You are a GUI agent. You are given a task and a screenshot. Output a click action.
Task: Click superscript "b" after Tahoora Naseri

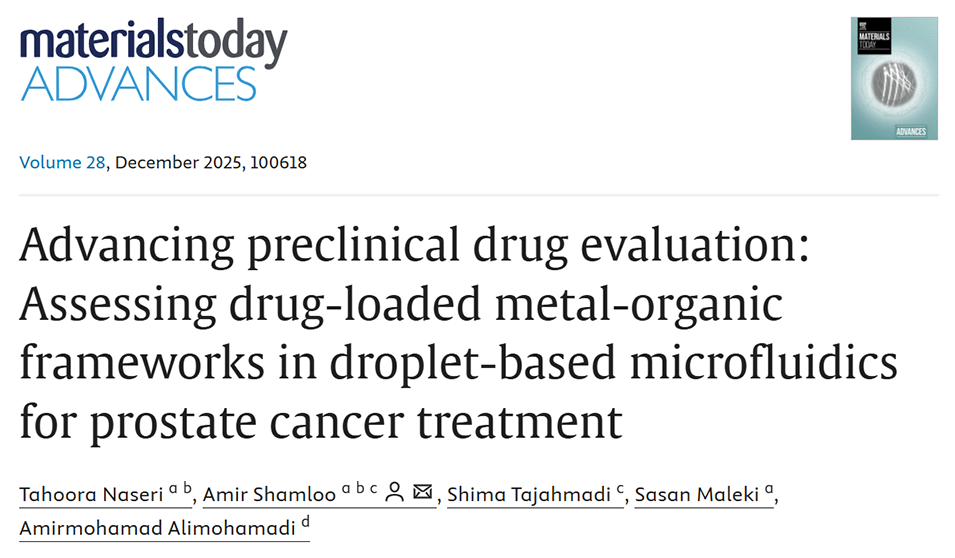click(186, 487)
